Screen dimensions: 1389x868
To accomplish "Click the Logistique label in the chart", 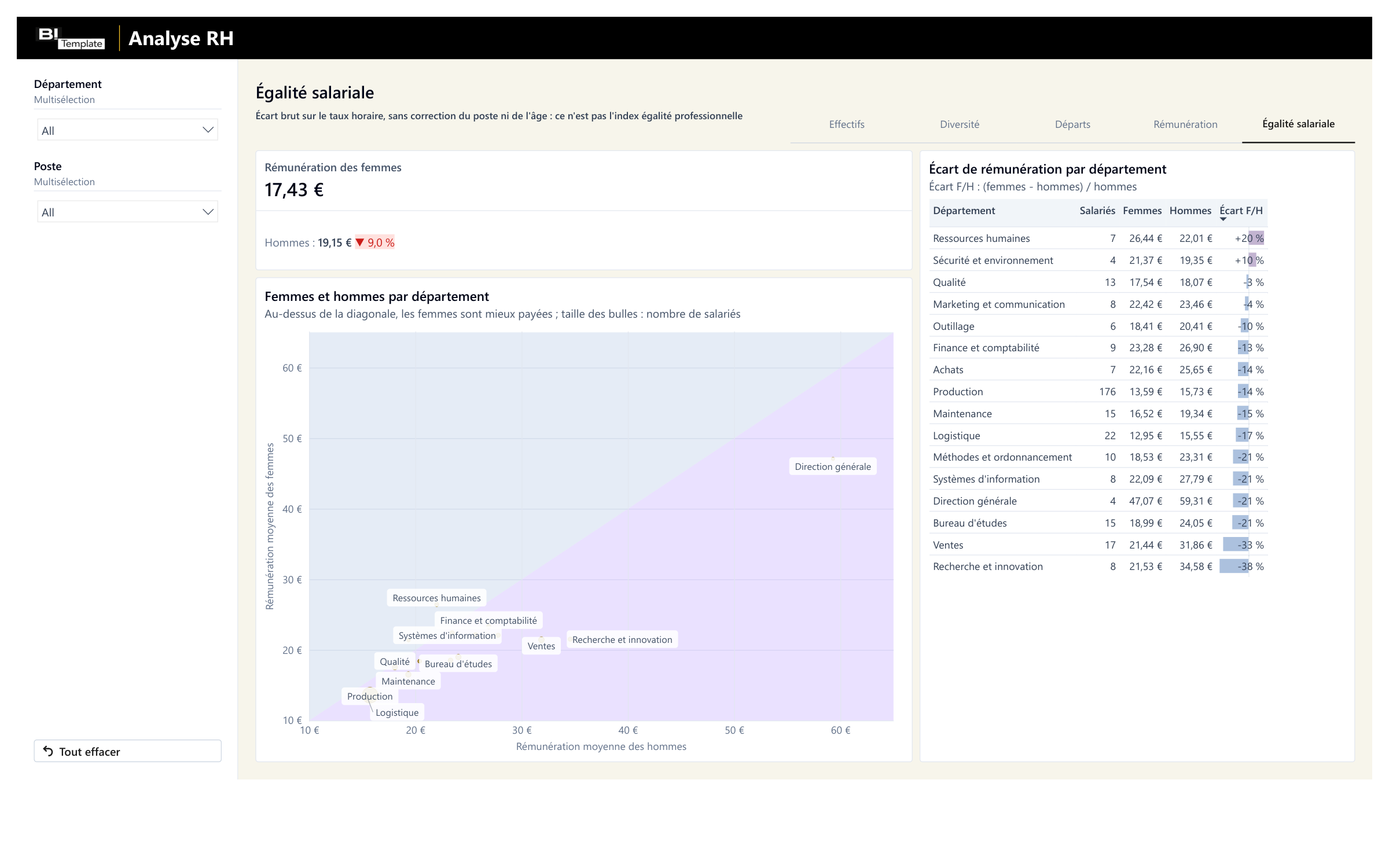I will [x=397, y=712].
